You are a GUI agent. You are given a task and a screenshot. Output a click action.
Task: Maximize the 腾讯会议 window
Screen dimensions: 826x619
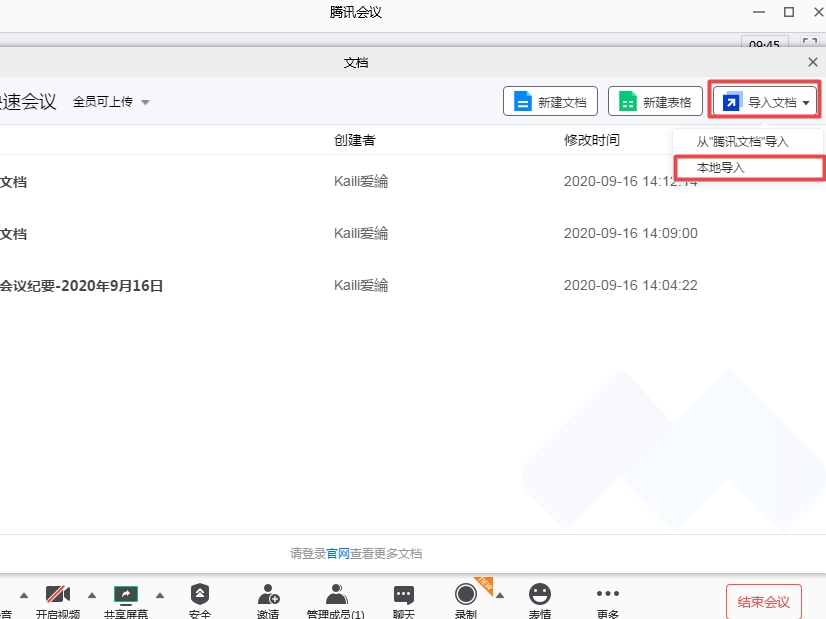point(789,12)
